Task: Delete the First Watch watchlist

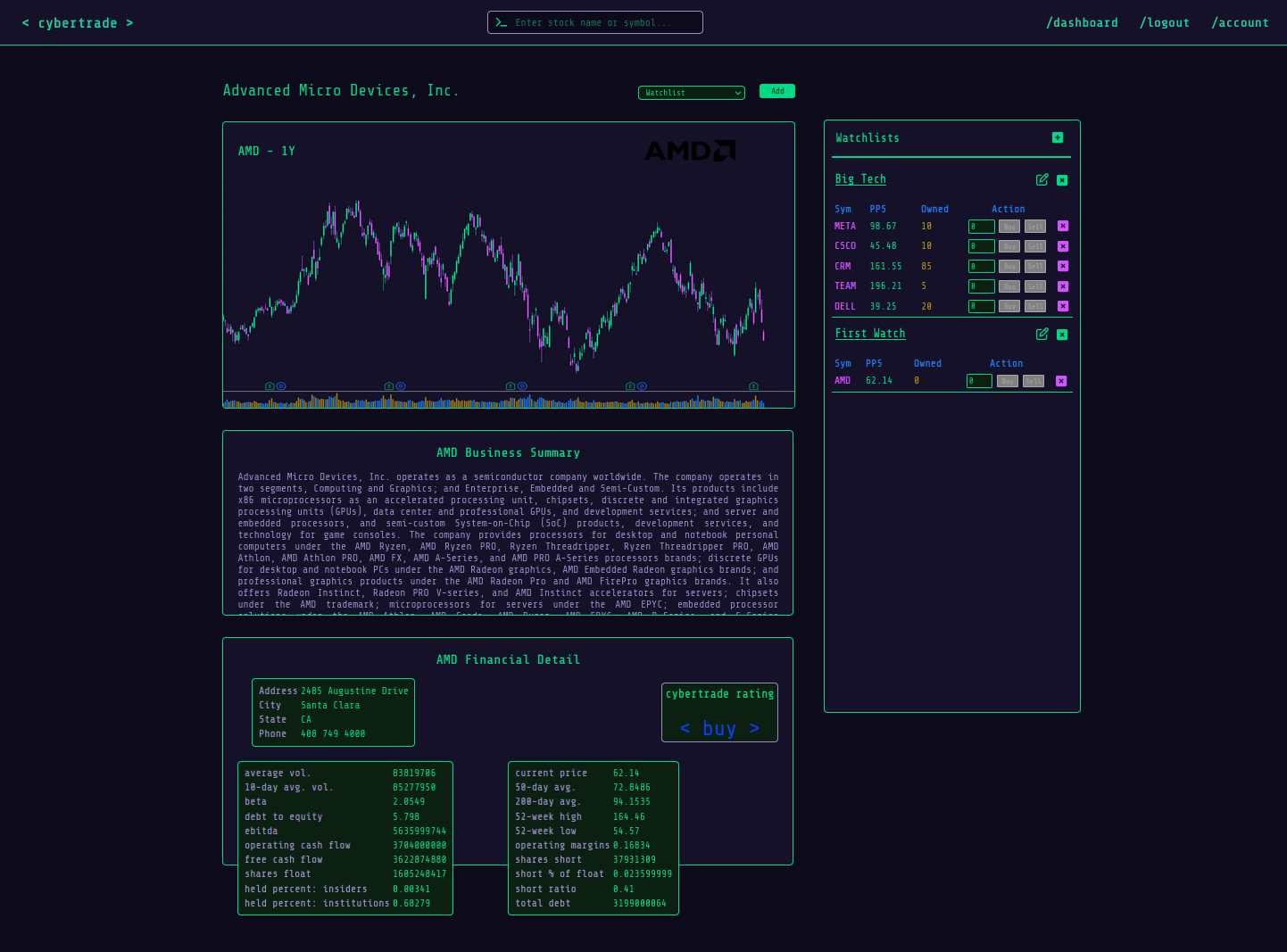Action: point(1062,334)
